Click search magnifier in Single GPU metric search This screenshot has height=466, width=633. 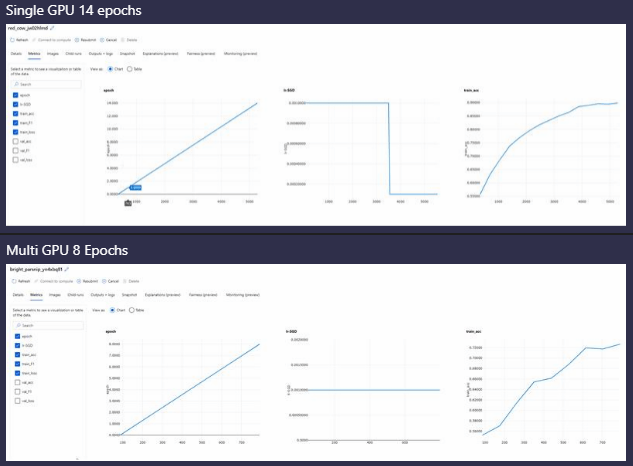17,84
